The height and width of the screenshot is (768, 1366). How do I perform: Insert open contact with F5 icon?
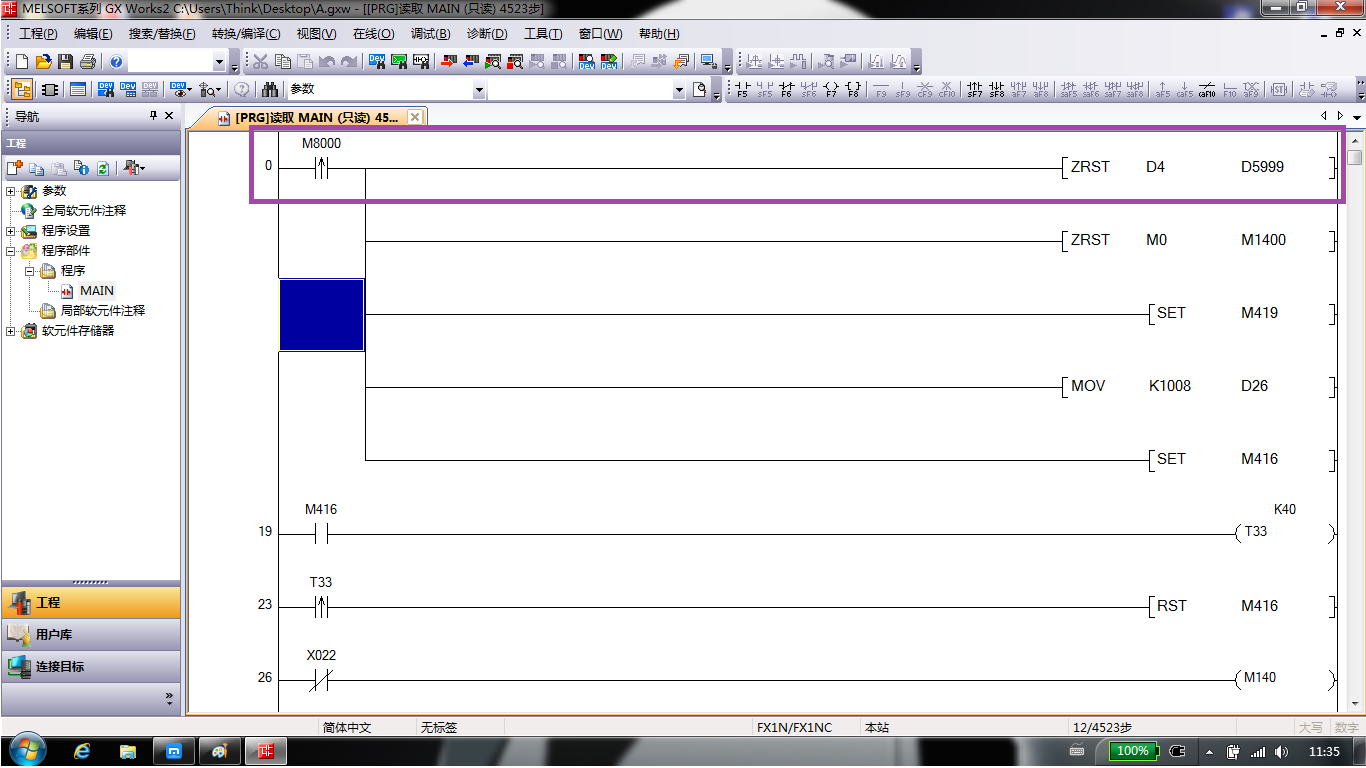click(742, 90)
